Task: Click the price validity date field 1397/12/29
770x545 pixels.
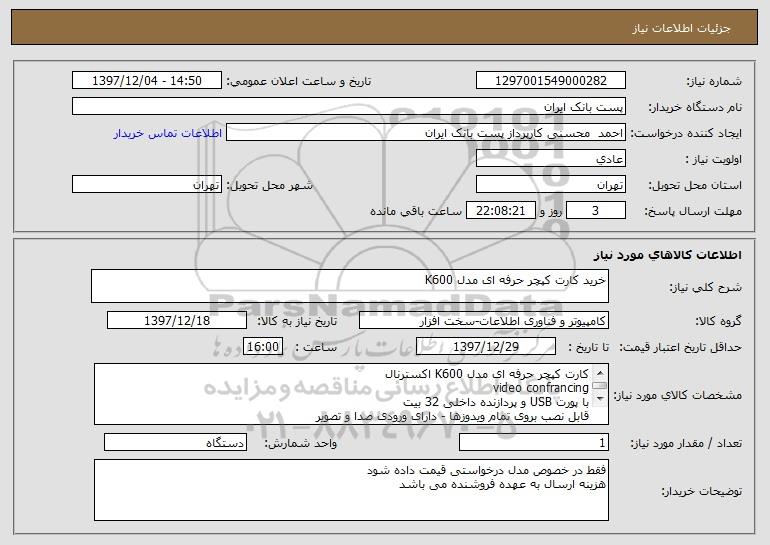Action: (x=486, y=347)
